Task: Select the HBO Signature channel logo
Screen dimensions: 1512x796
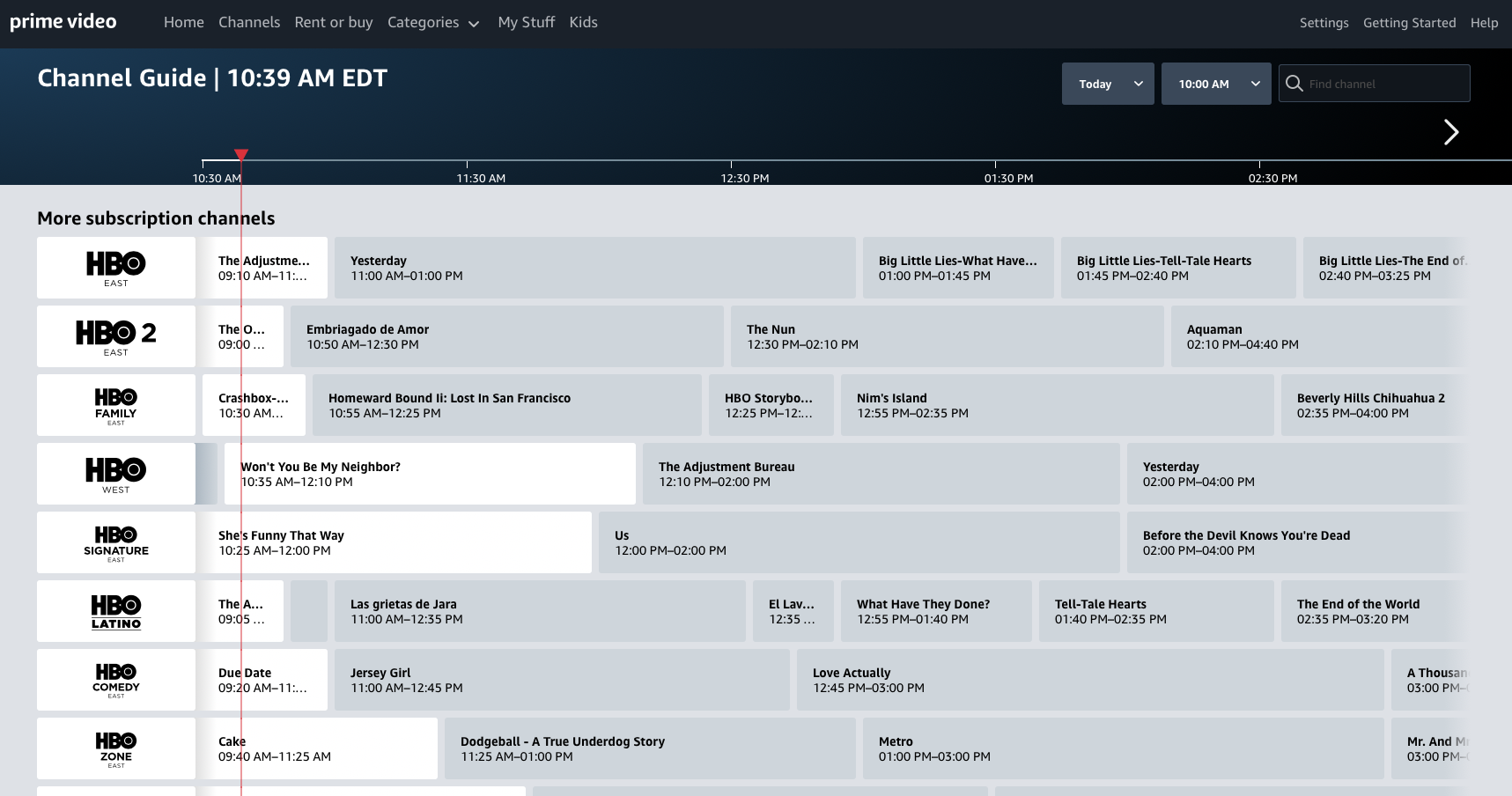Action: (116, 542)
